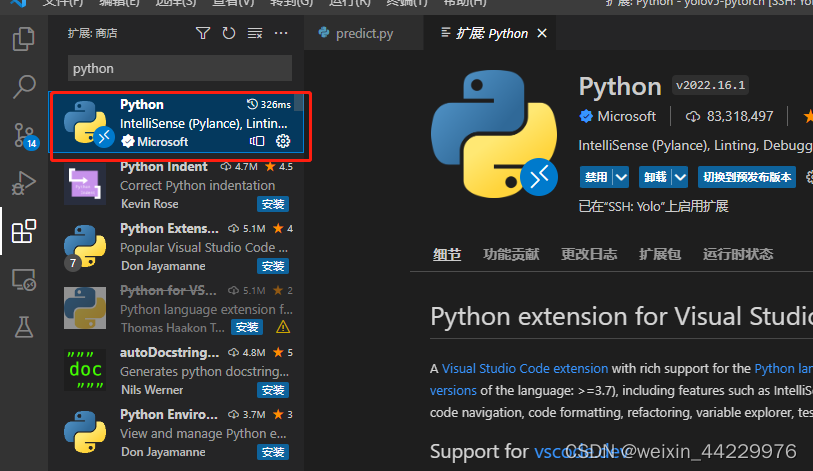This screenshot has height=471, width=813.
Task: Open the Search view in activity bar
Action: coord(24,87)
